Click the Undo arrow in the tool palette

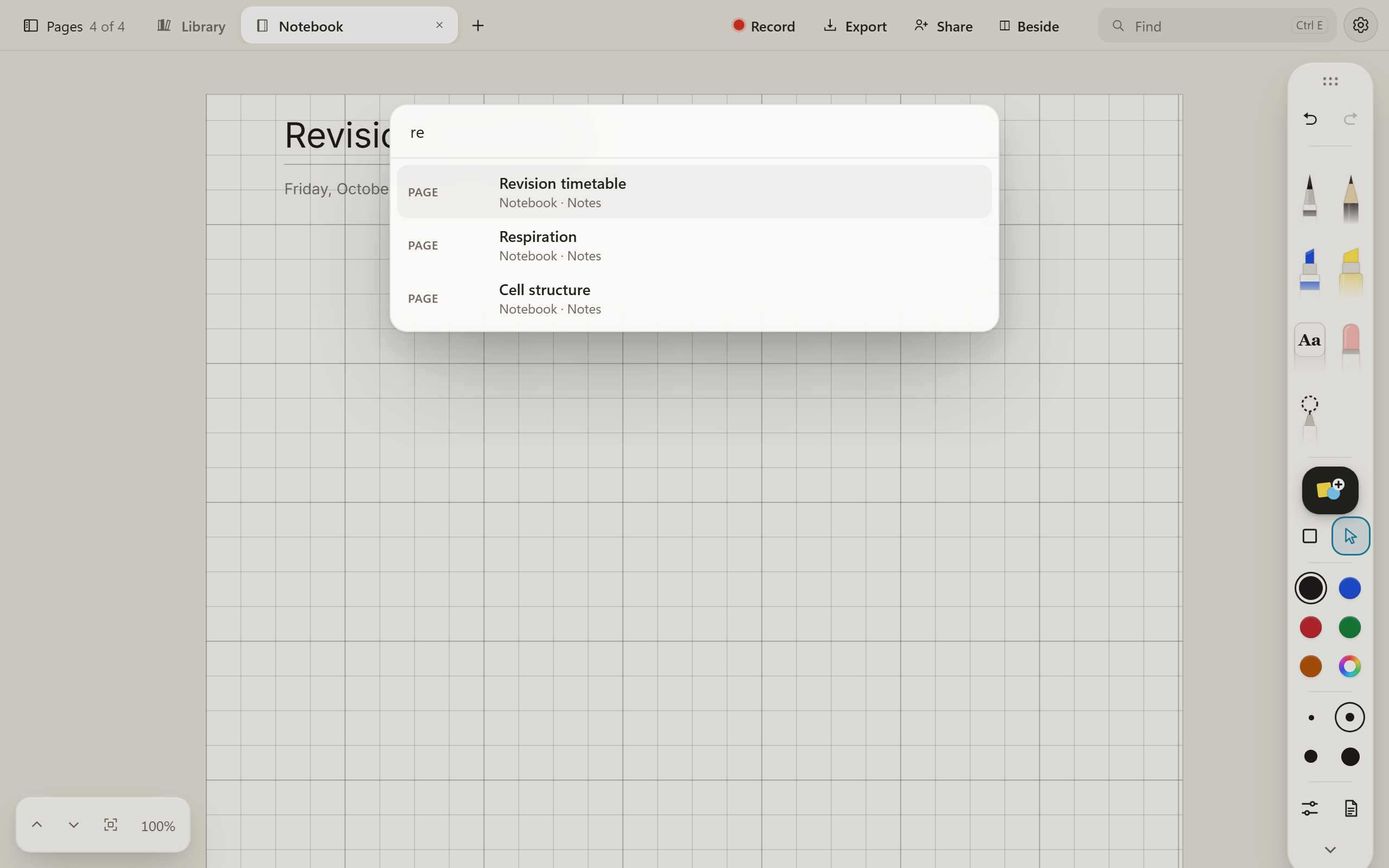tap(1310, 119)
